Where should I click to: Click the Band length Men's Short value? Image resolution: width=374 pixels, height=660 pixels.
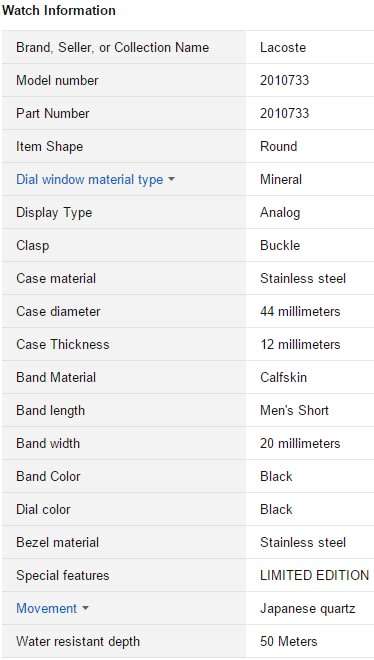coord(294,410)
